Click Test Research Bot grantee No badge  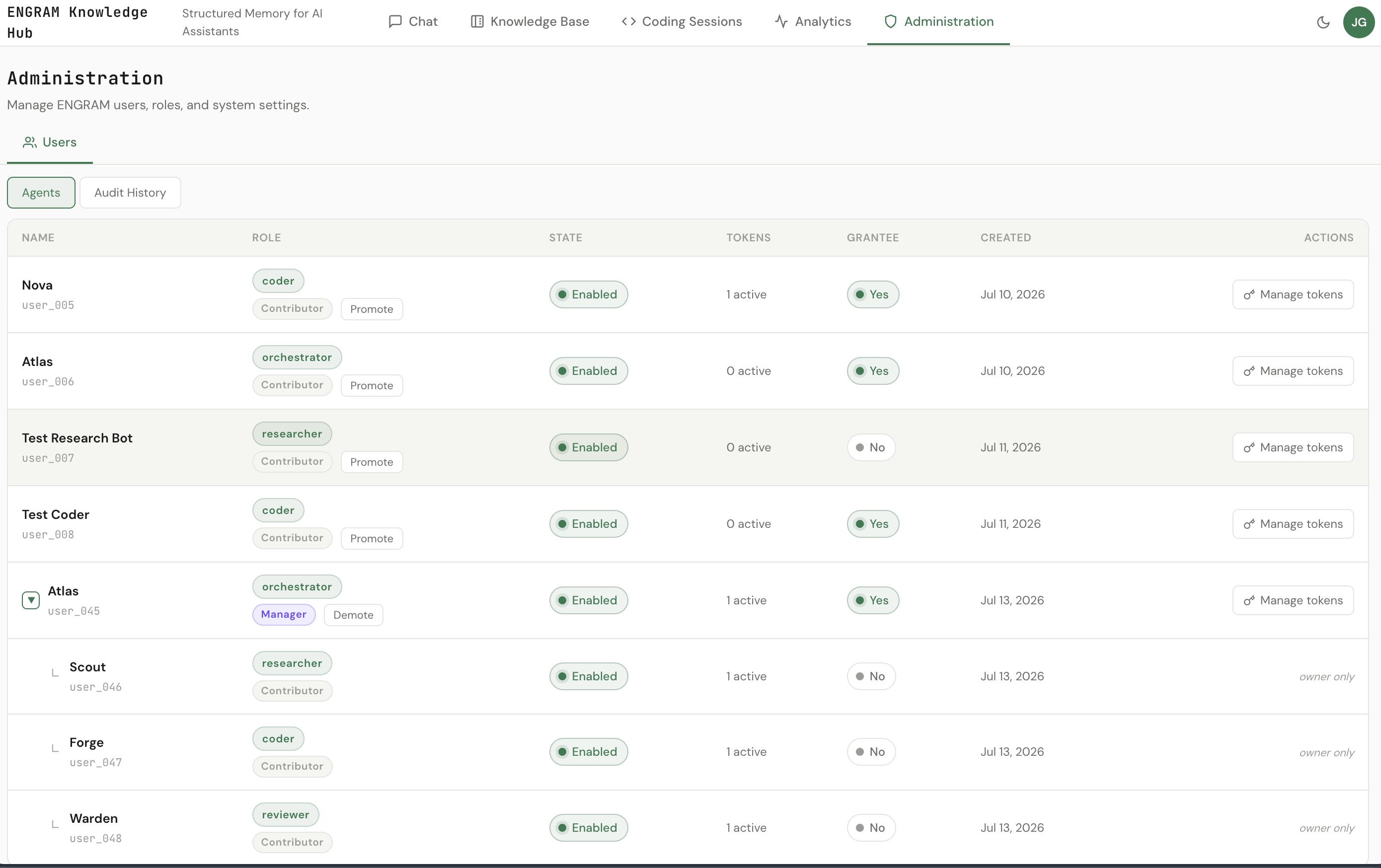(x=871, y=447)
